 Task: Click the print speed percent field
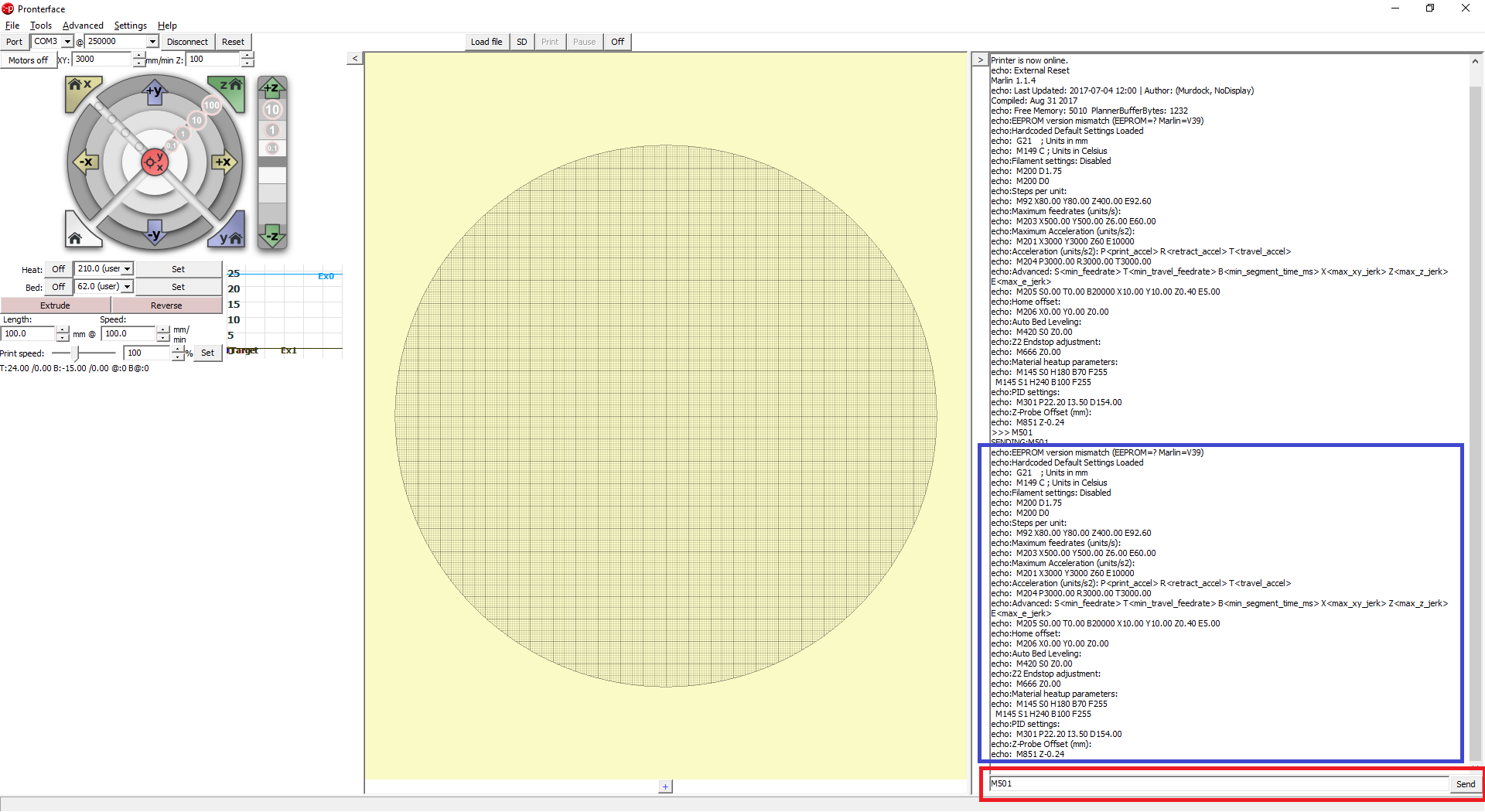tap(148, 353)
